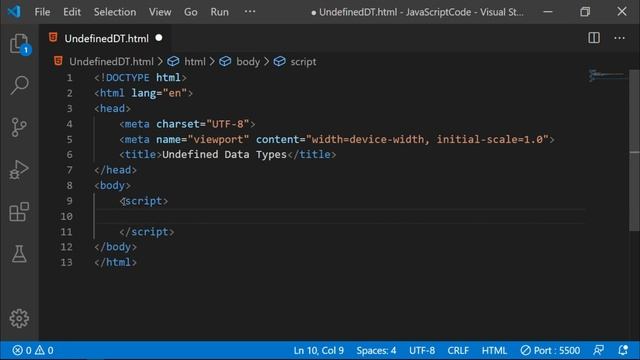Select the UndefinedDT.html editor tab
The width and height of the screenshot is (640, 360).
(x=105, y=38)
